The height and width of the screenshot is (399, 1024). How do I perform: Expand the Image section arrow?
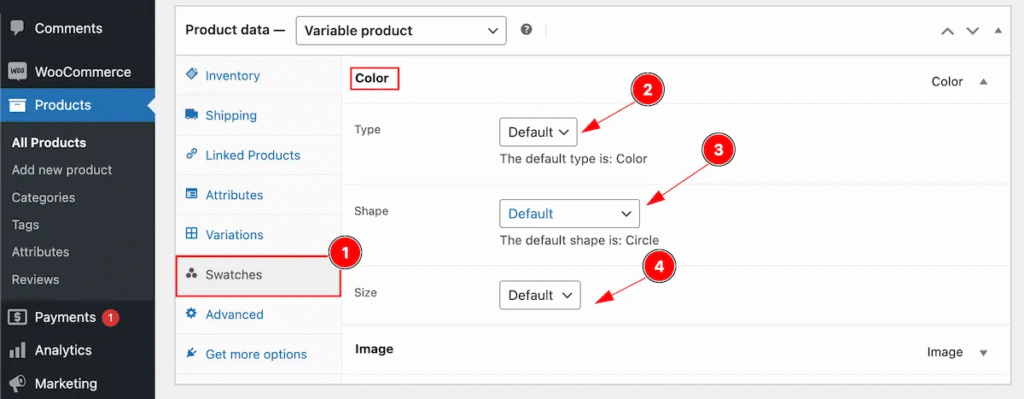click(x=984, y=353)
